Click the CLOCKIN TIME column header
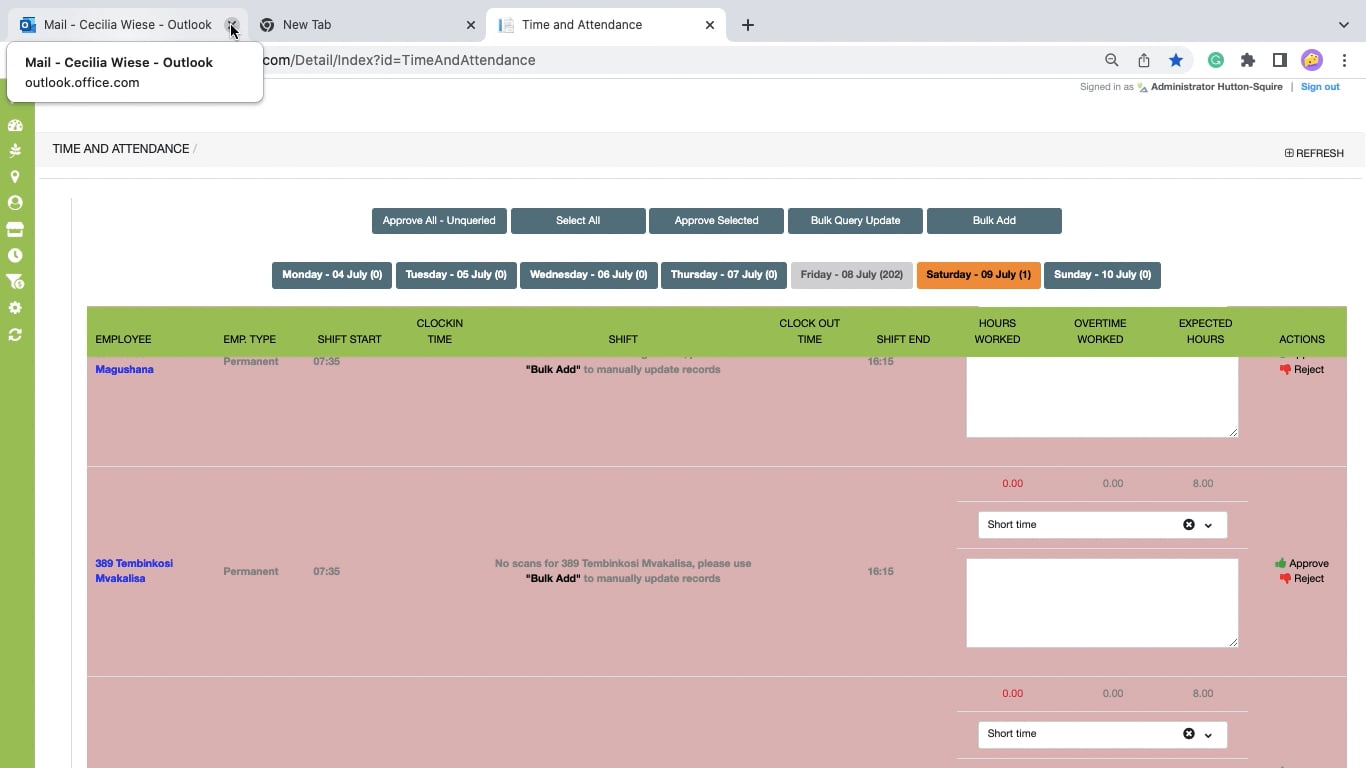Screen dimensions: 1366x768 coord(439,332)
